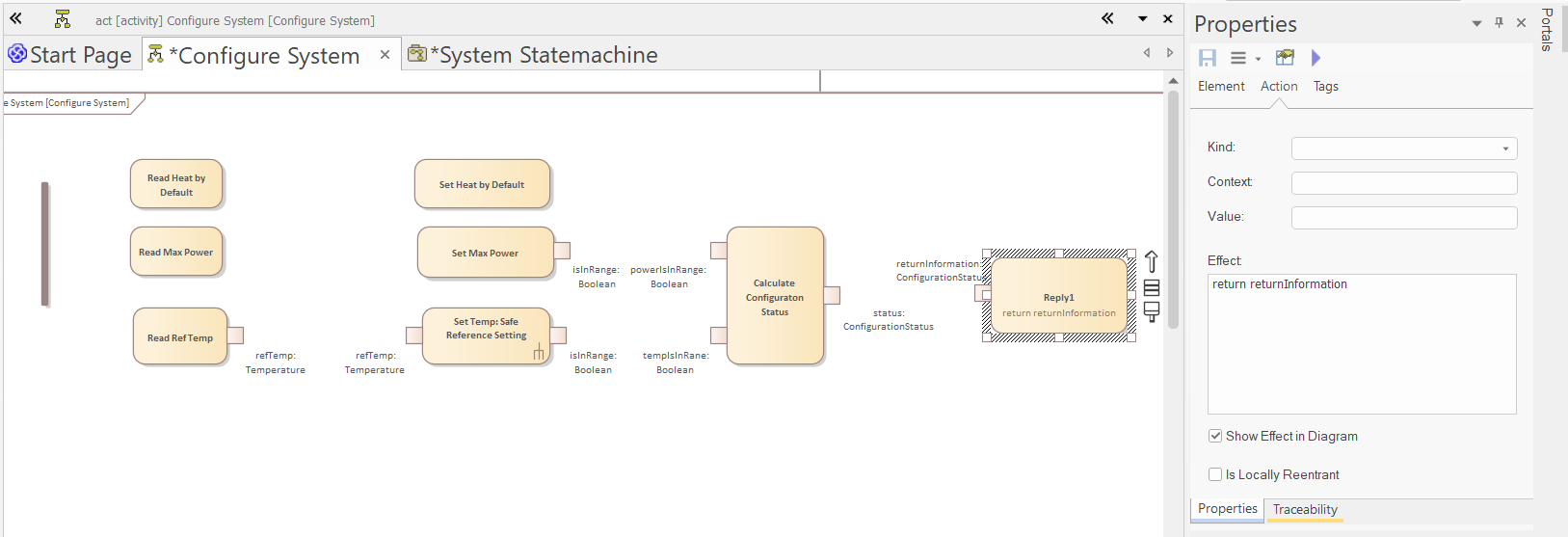Switch to the Traceability tab
Image resolution: width=1568 pixels, height=537 pixels.
click(x=1304, y=509)
